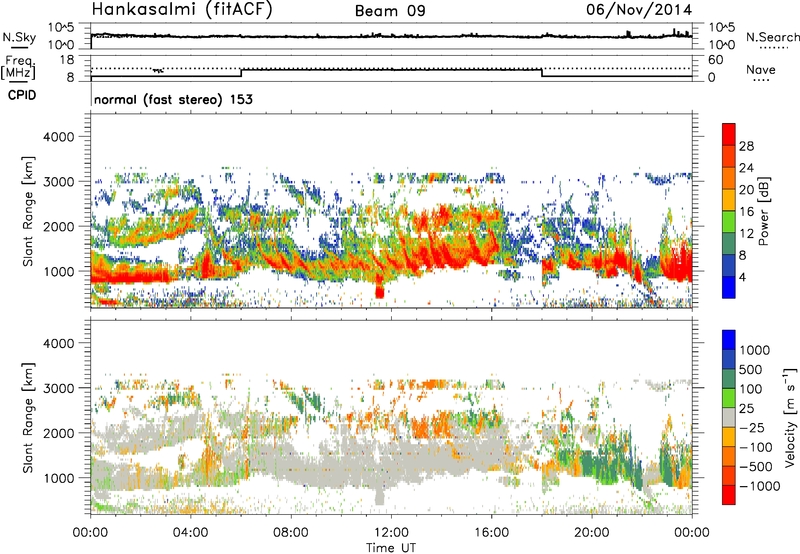Click the frequency step-up line at 06:00

tap(241, 73)
